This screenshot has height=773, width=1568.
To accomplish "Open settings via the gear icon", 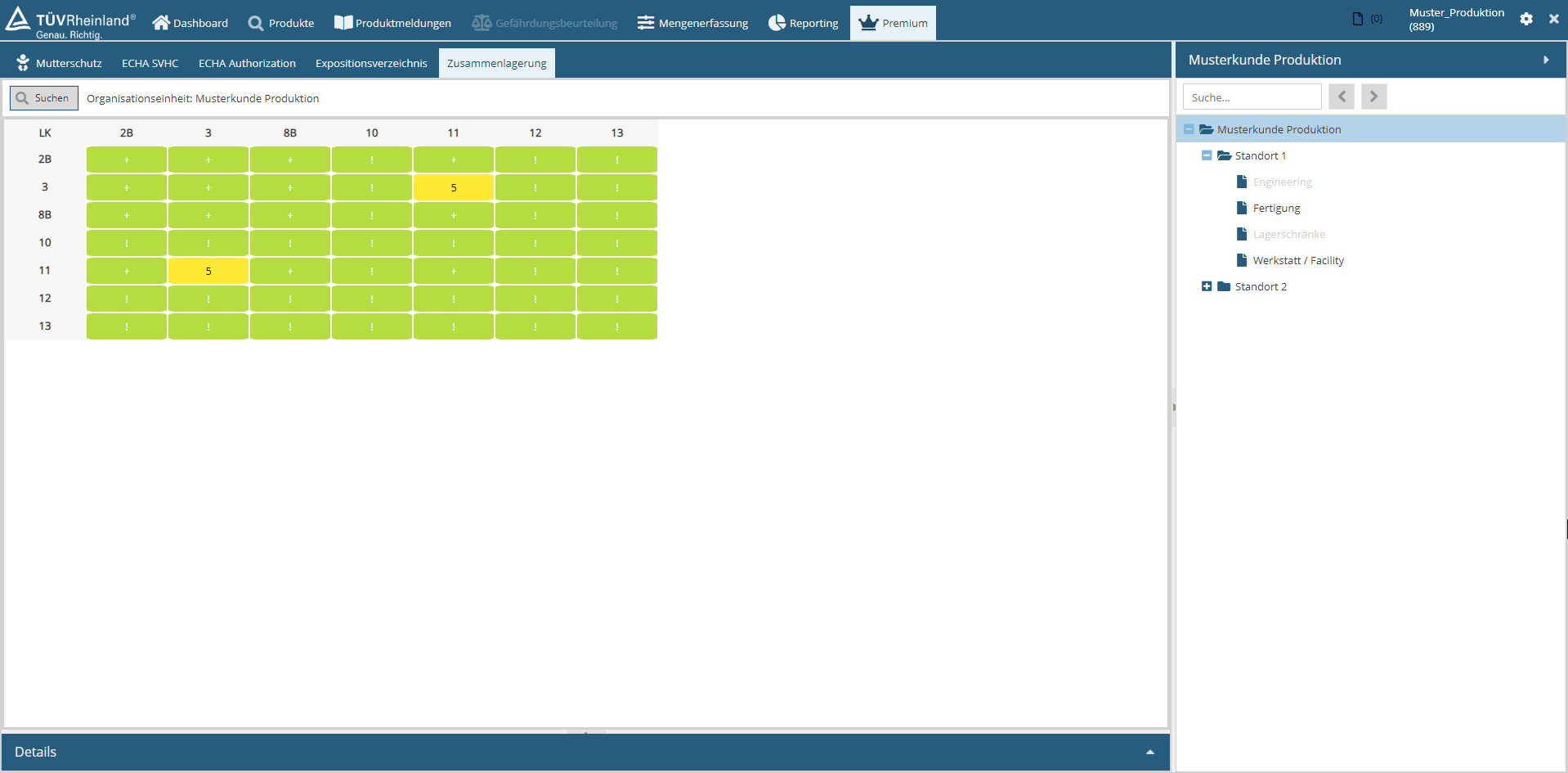I will click(1525, 19).
